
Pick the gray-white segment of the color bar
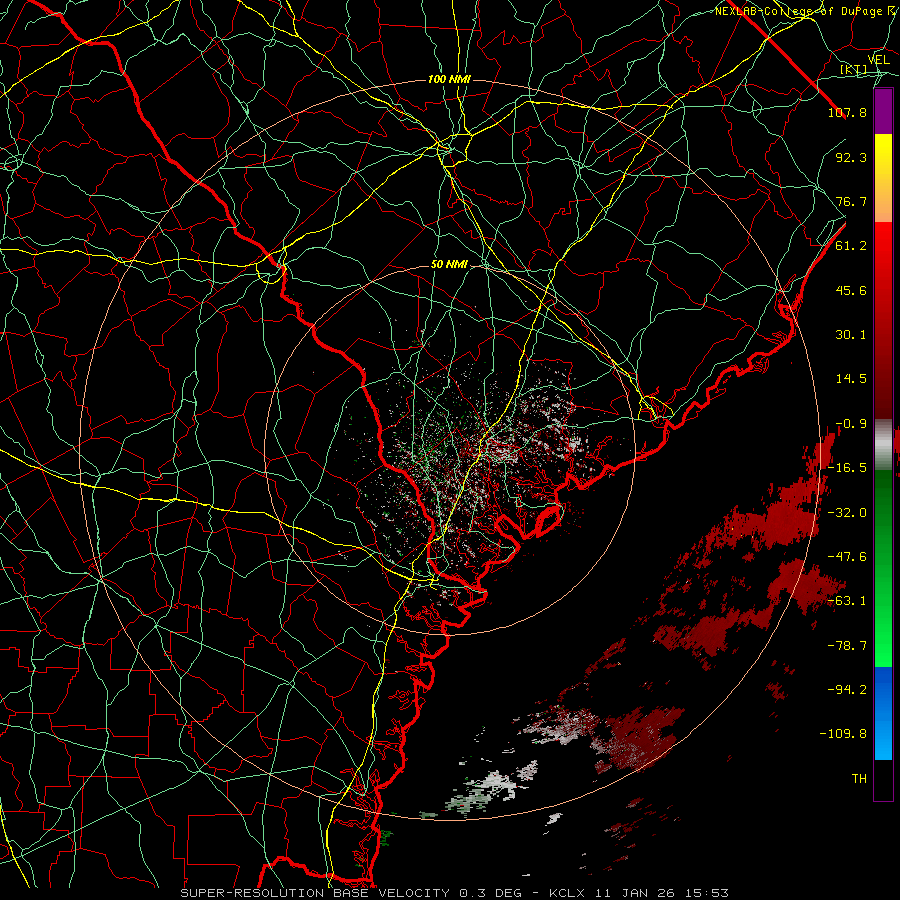coord(883,445)
